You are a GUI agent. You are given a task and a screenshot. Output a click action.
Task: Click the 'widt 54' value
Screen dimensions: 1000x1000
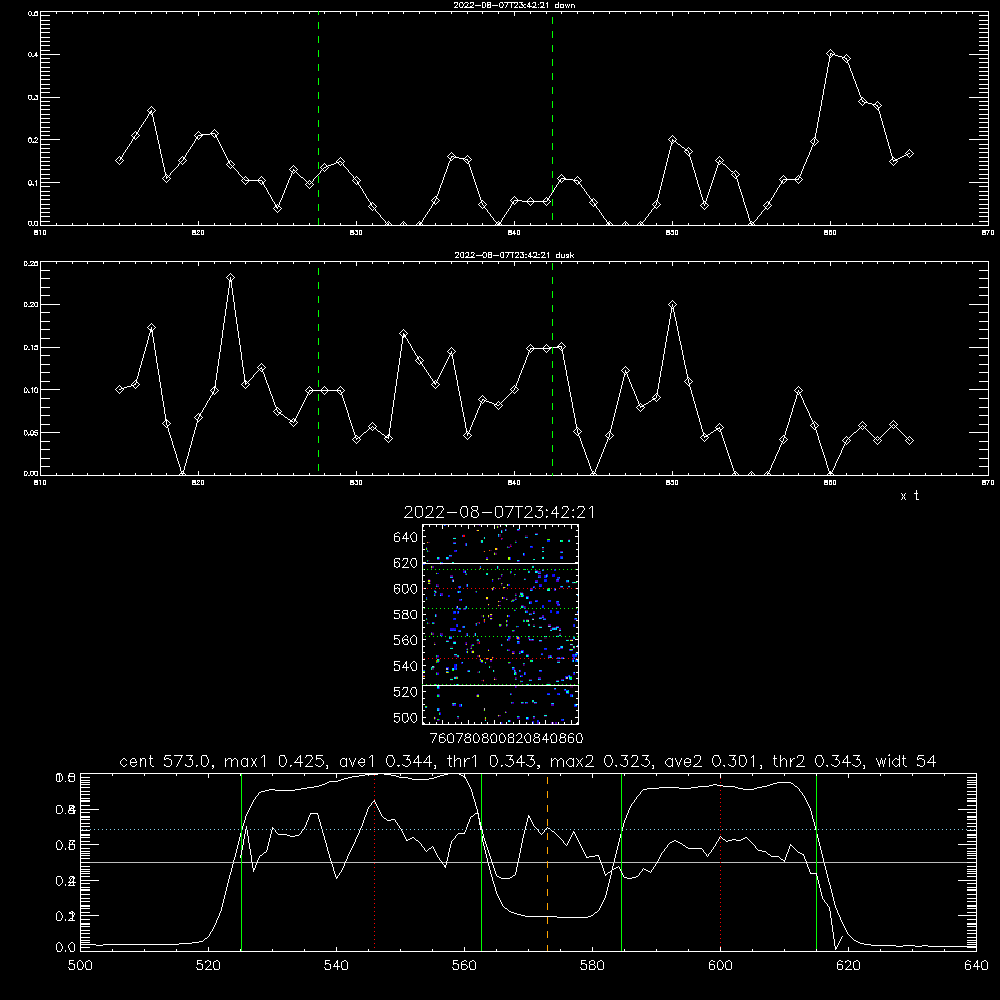pos(906,761)
